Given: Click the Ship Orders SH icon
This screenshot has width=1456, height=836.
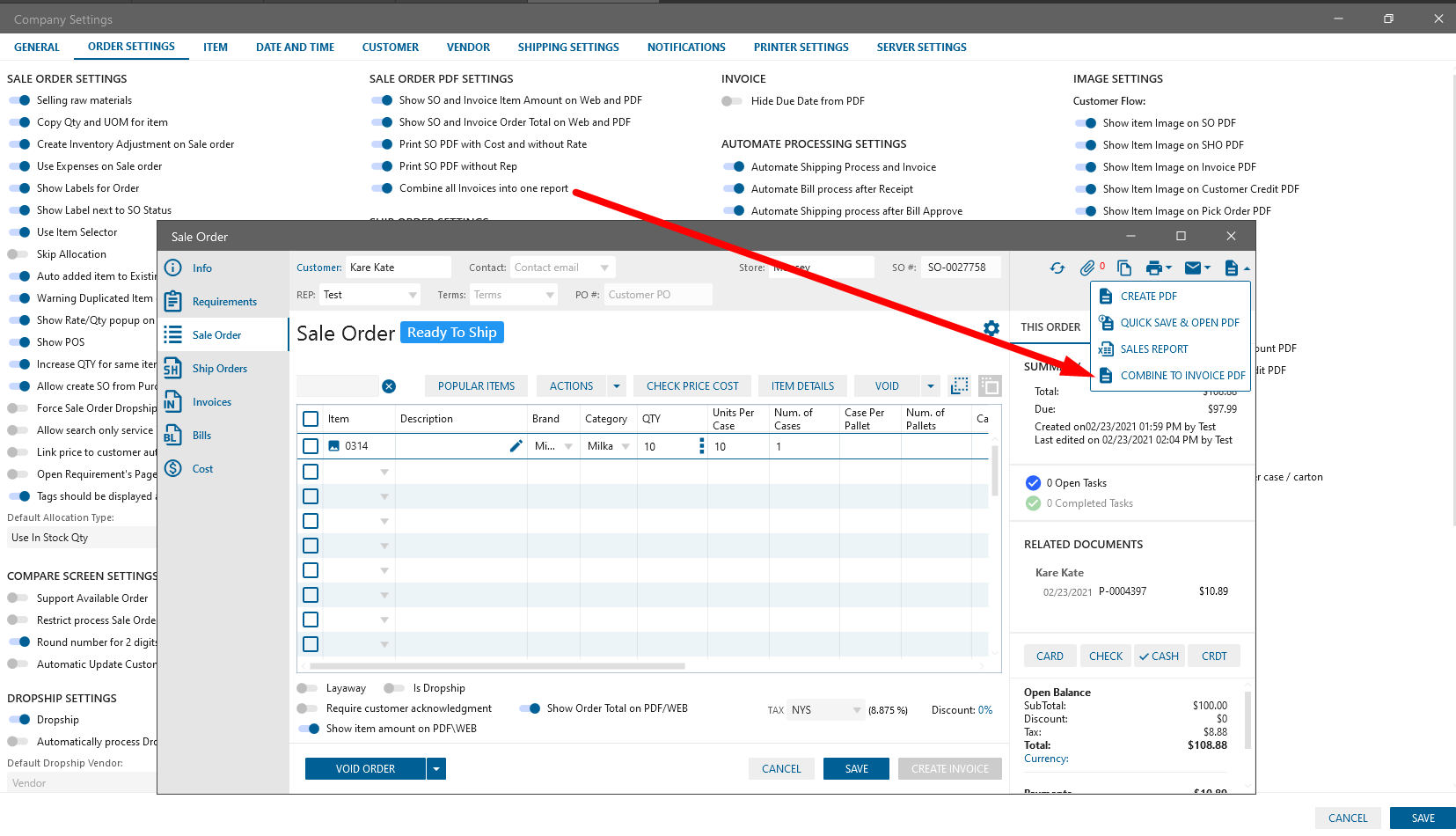Looking at the screenshot, I should (173, 369).
